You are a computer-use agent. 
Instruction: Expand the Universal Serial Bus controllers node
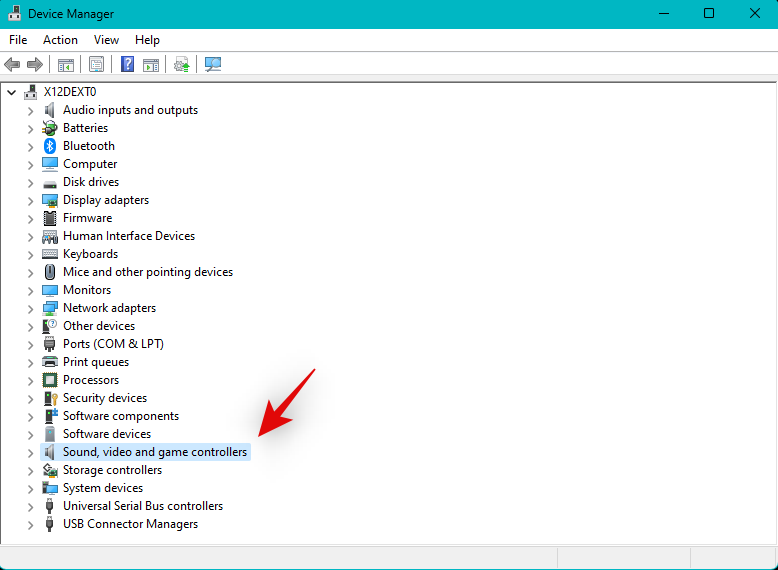coord(30,507)
